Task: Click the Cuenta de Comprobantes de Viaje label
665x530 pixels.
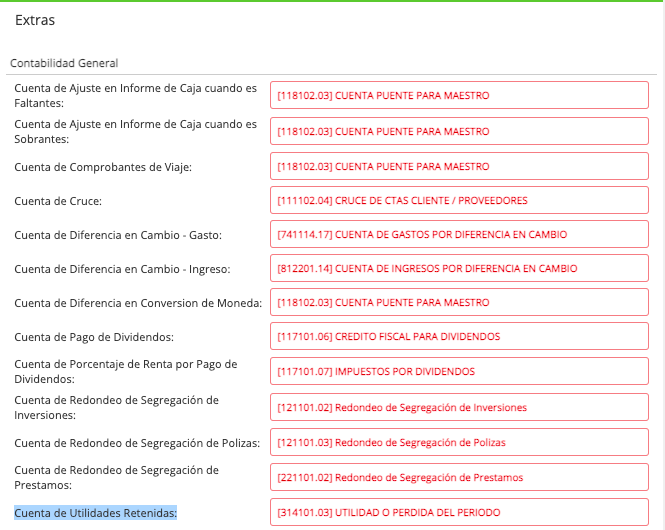Action: point(103,167)
